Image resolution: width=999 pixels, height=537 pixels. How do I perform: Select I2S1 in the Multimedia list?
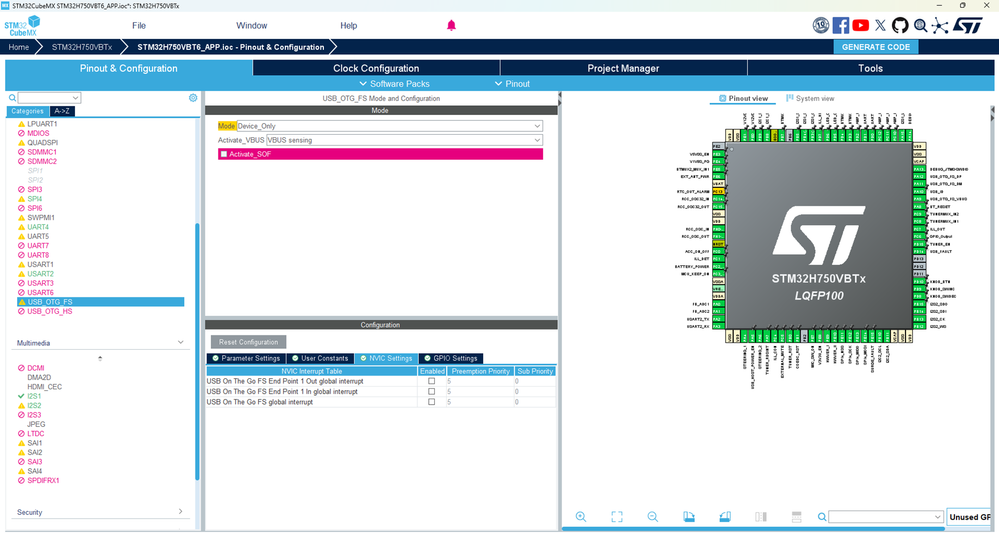(x=34, y=396)
